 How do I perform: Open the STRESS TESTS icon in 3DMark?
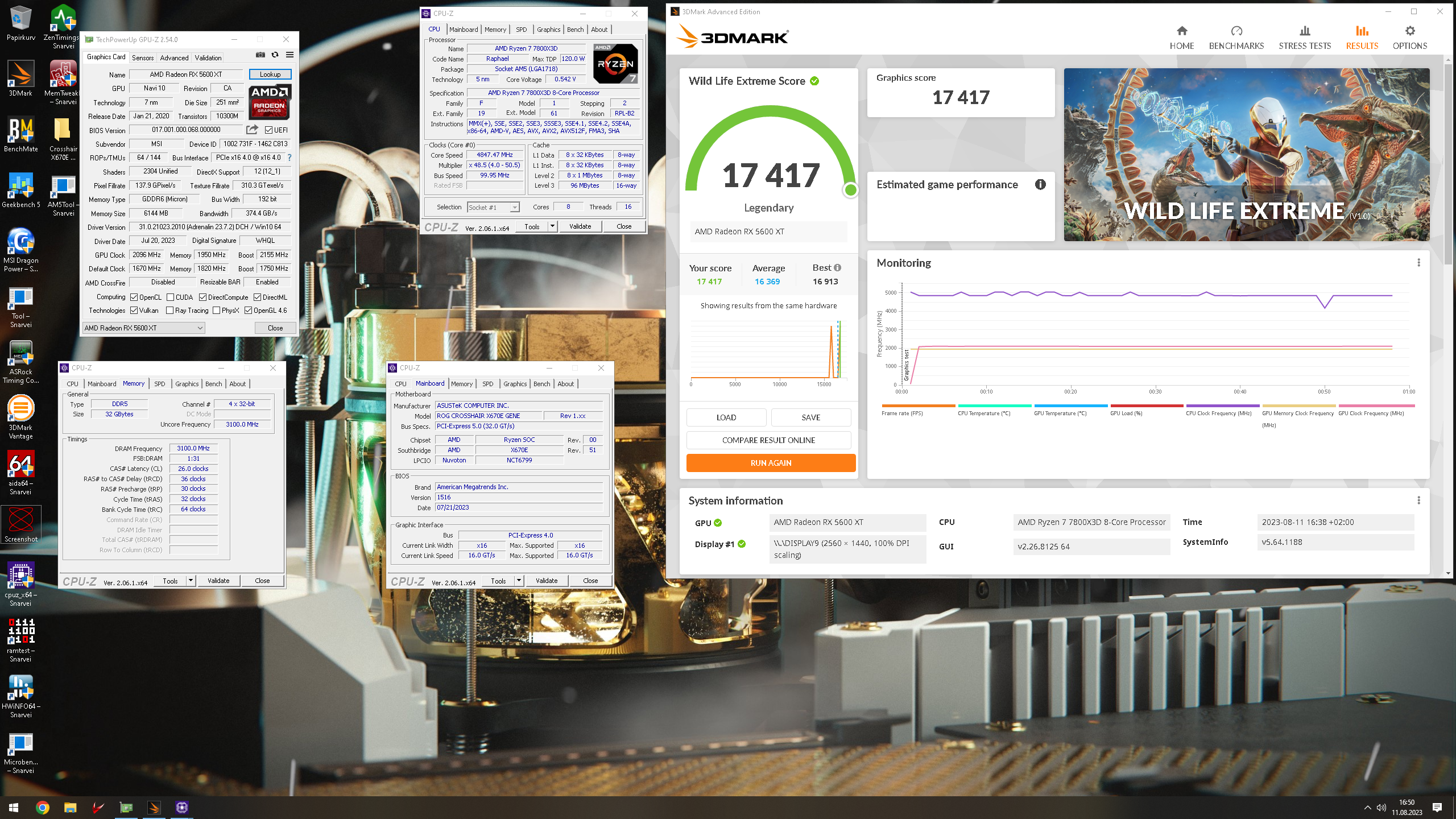1305,31
